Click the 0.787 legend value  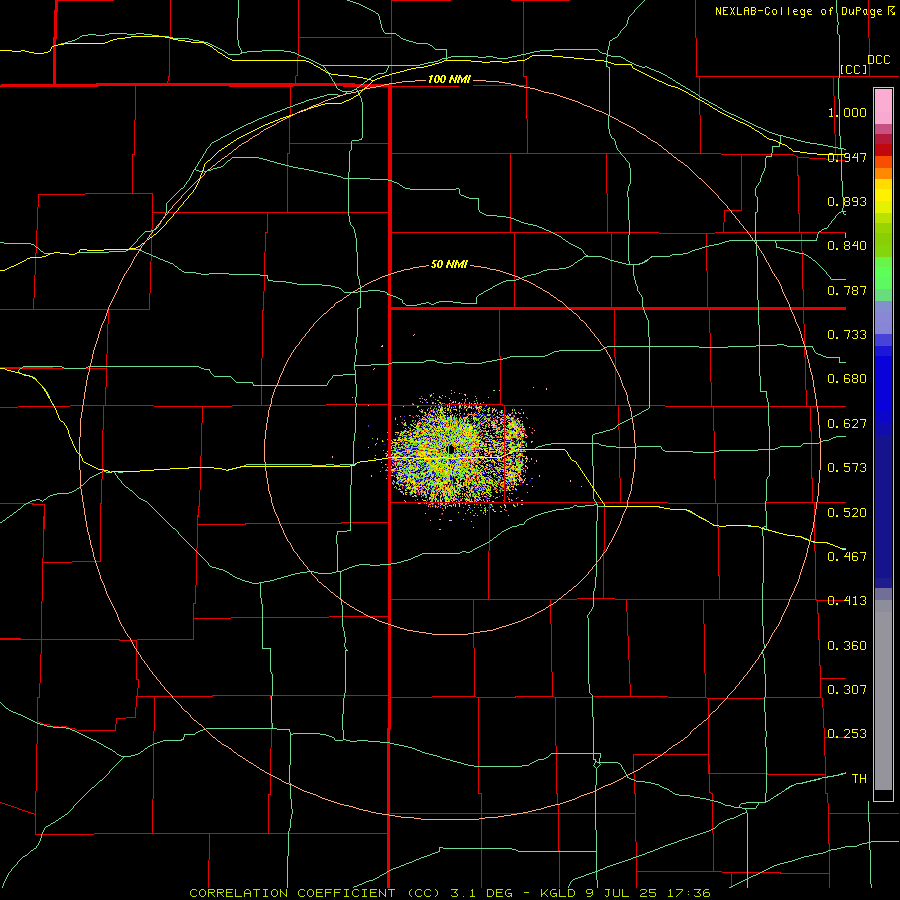pyautogui.click(x=847, y=290)
